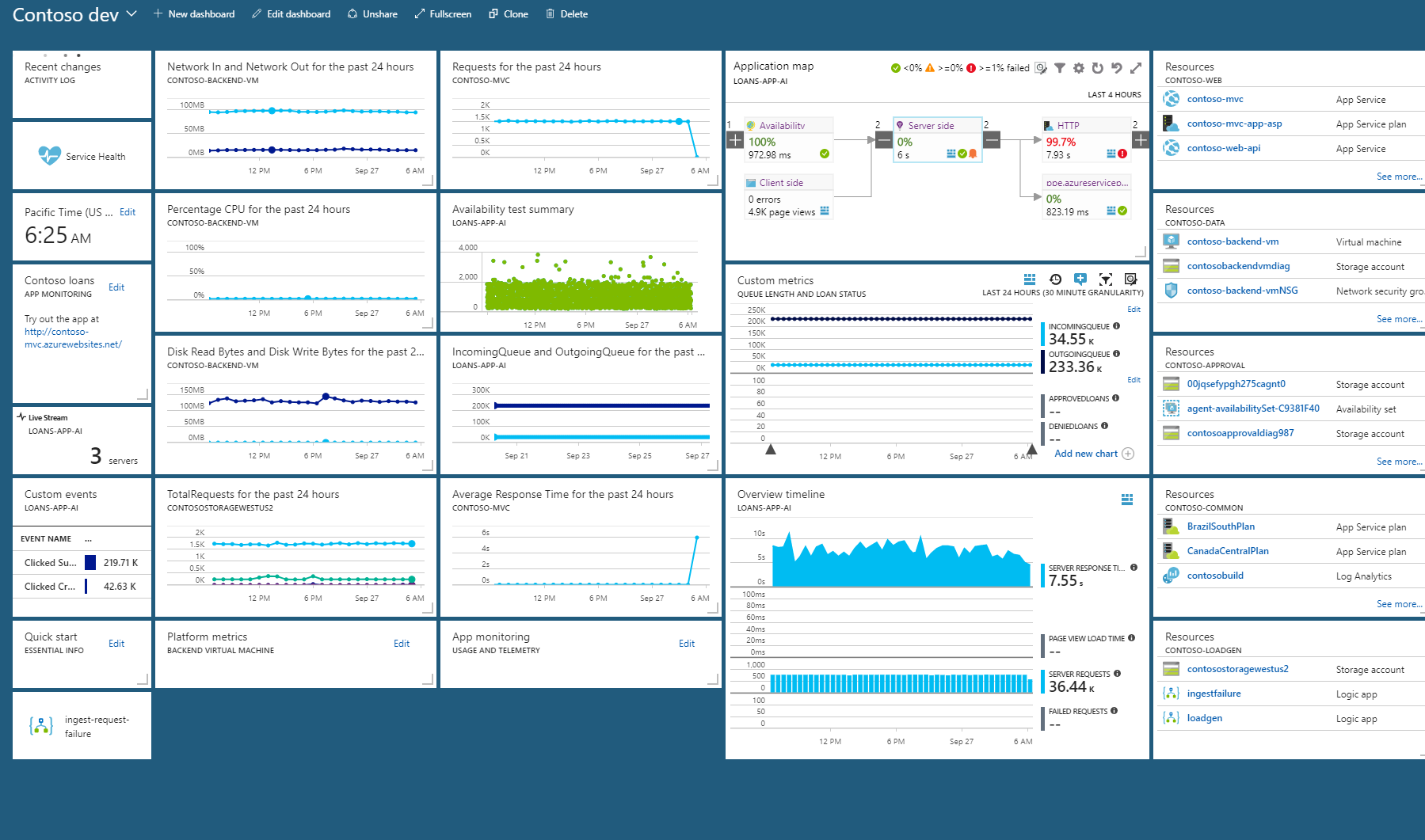Click the grid icon in Client side node
Image resolution: width=1425 pixels, height=840 pixels.
click(825, 211)
